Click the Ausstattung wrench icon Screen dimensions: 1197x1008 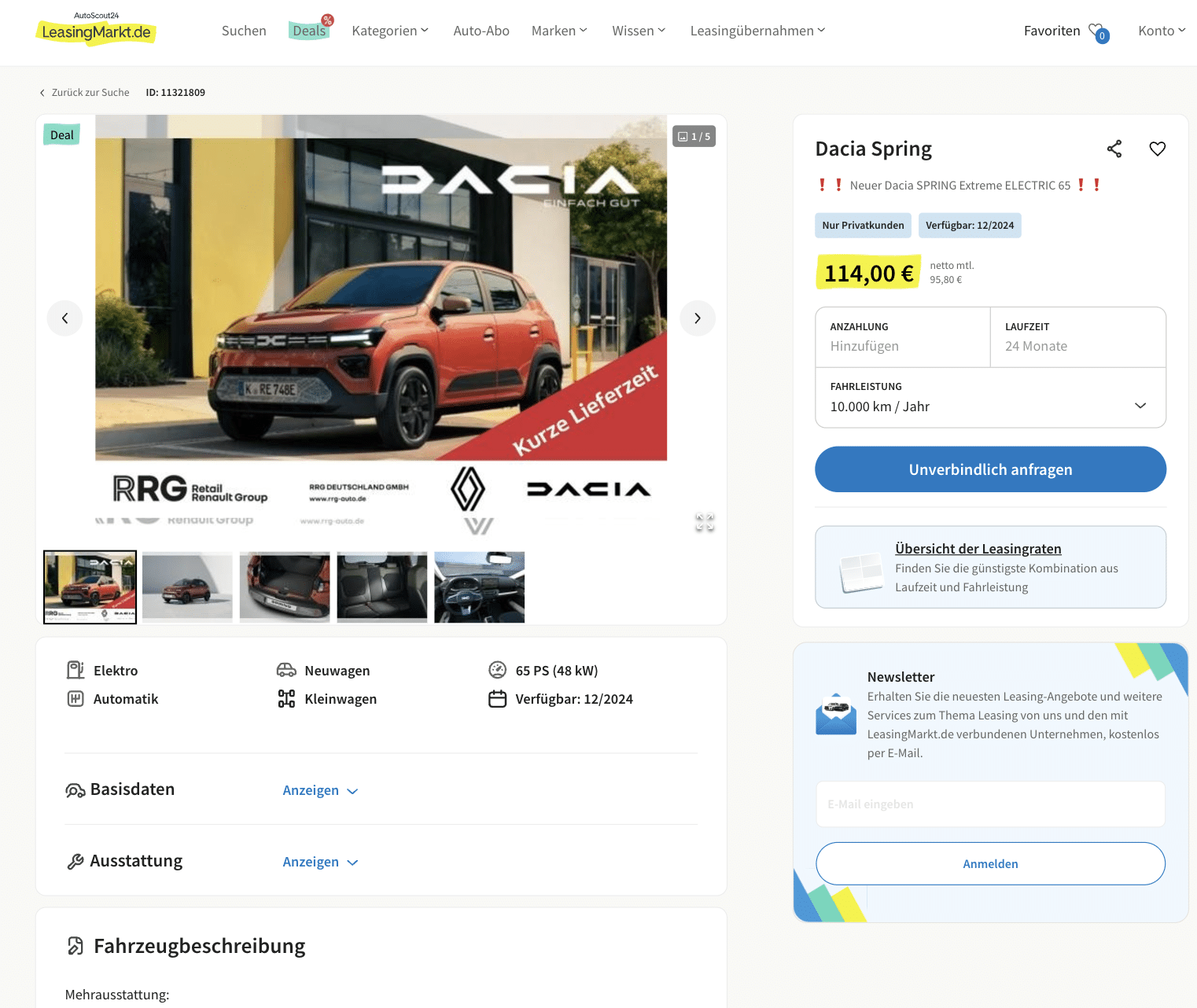[76, 862]
